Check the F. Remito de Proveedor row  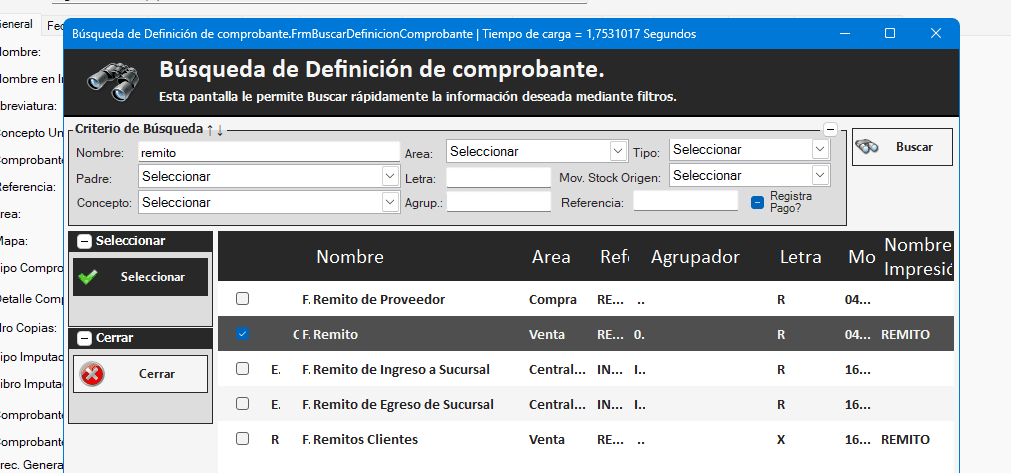click(x=242, y=299)
